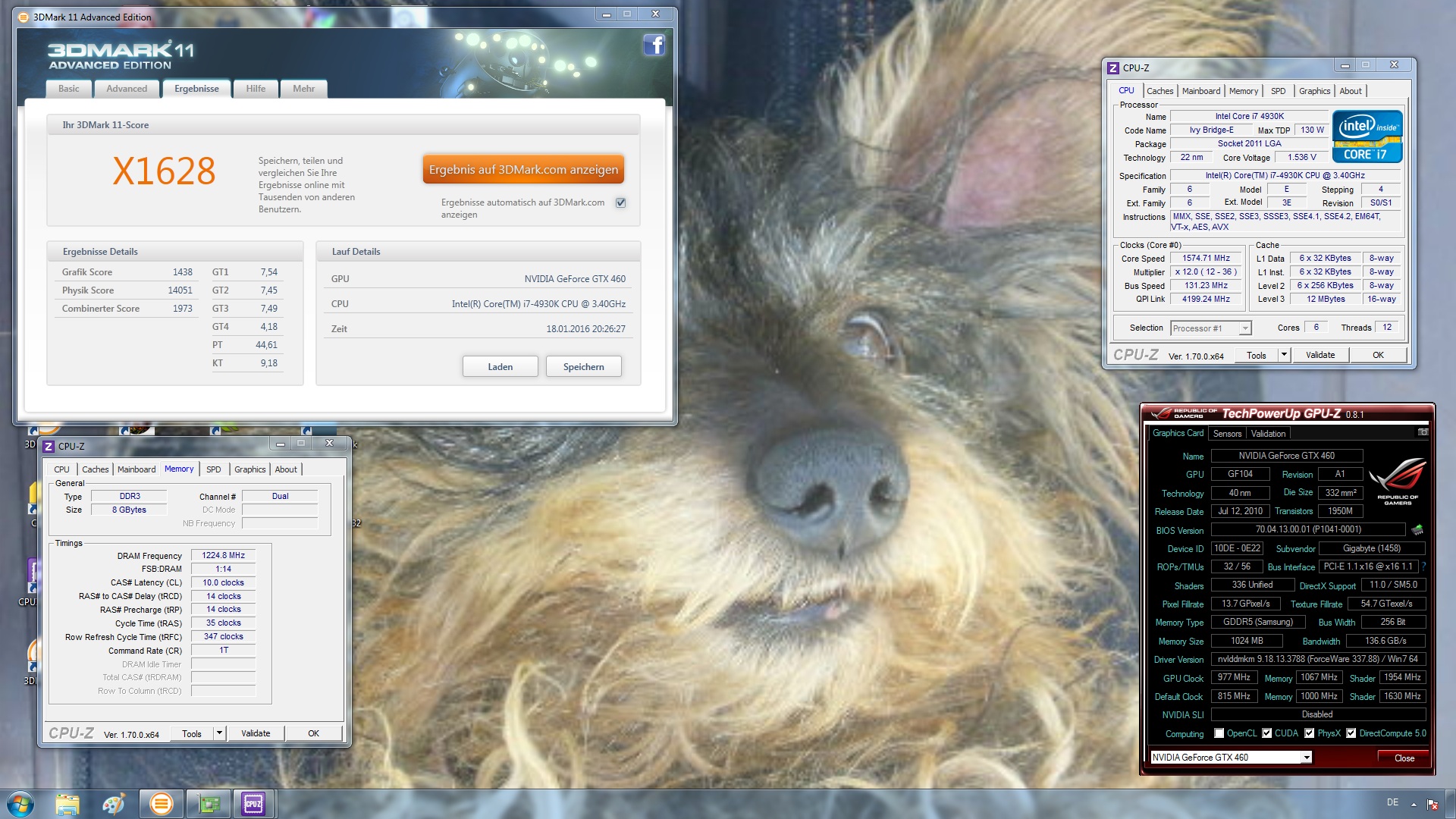Click the Republic of Gamers logo in GPU-Z
Screen dimensions: 1456x819
(1397, 482)
